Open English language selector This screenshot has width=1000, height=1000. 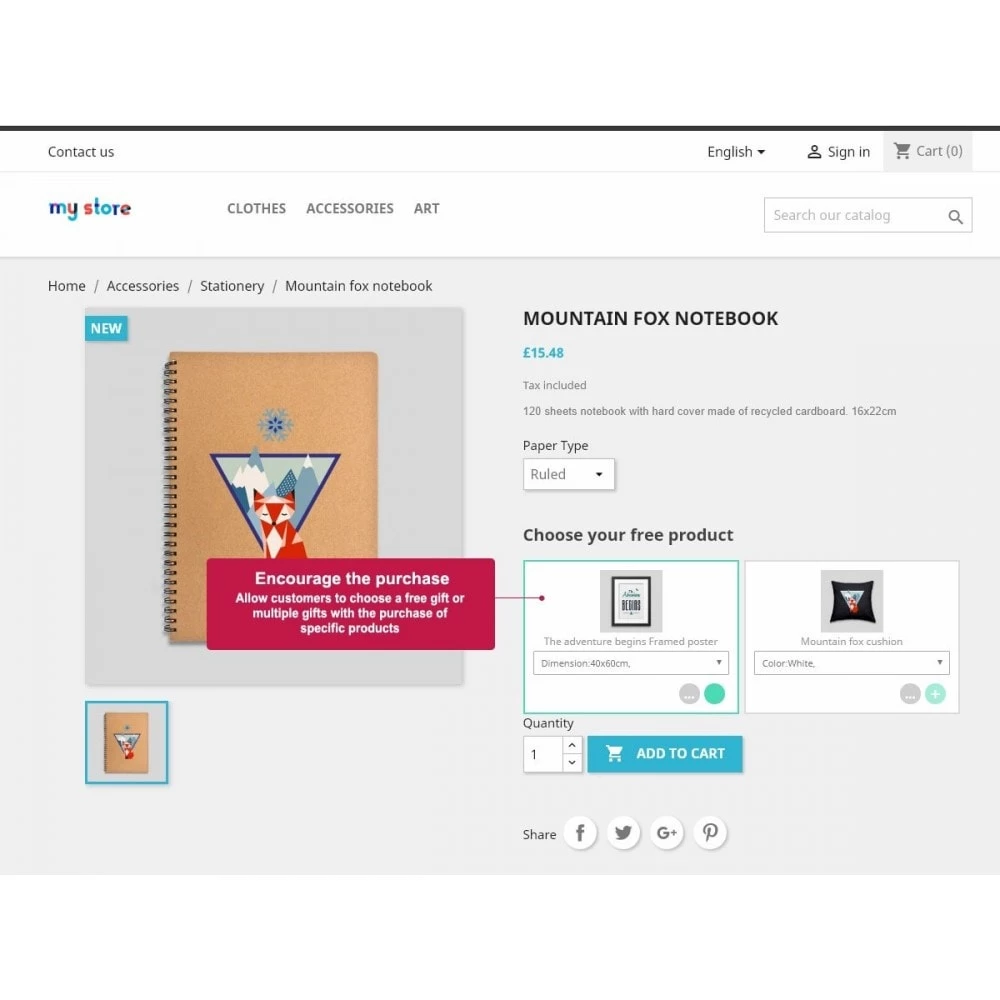pyautogui.click(x=736, y=152)
